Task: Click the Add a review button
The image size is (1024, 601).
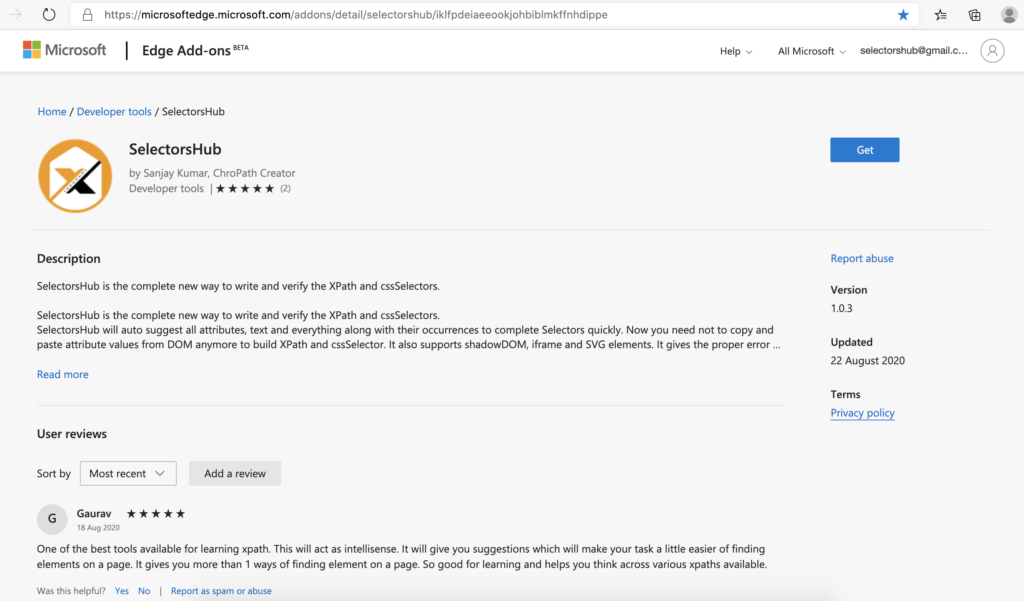Action: (234, 473)
